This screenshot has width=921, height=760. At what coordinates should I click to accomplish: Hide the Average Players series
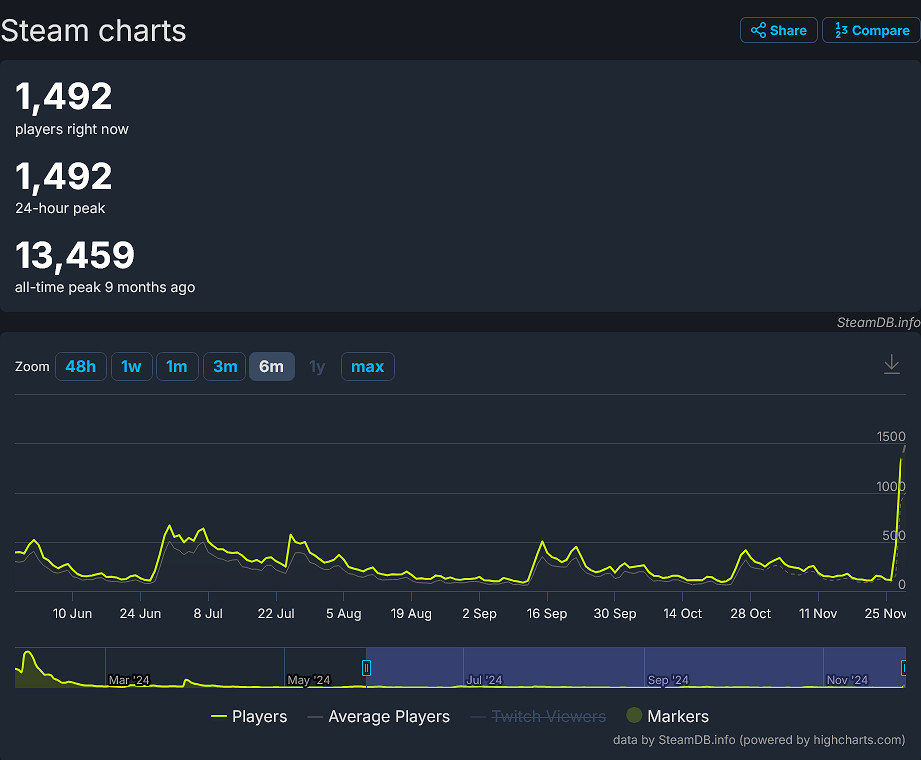pos(378,716)
